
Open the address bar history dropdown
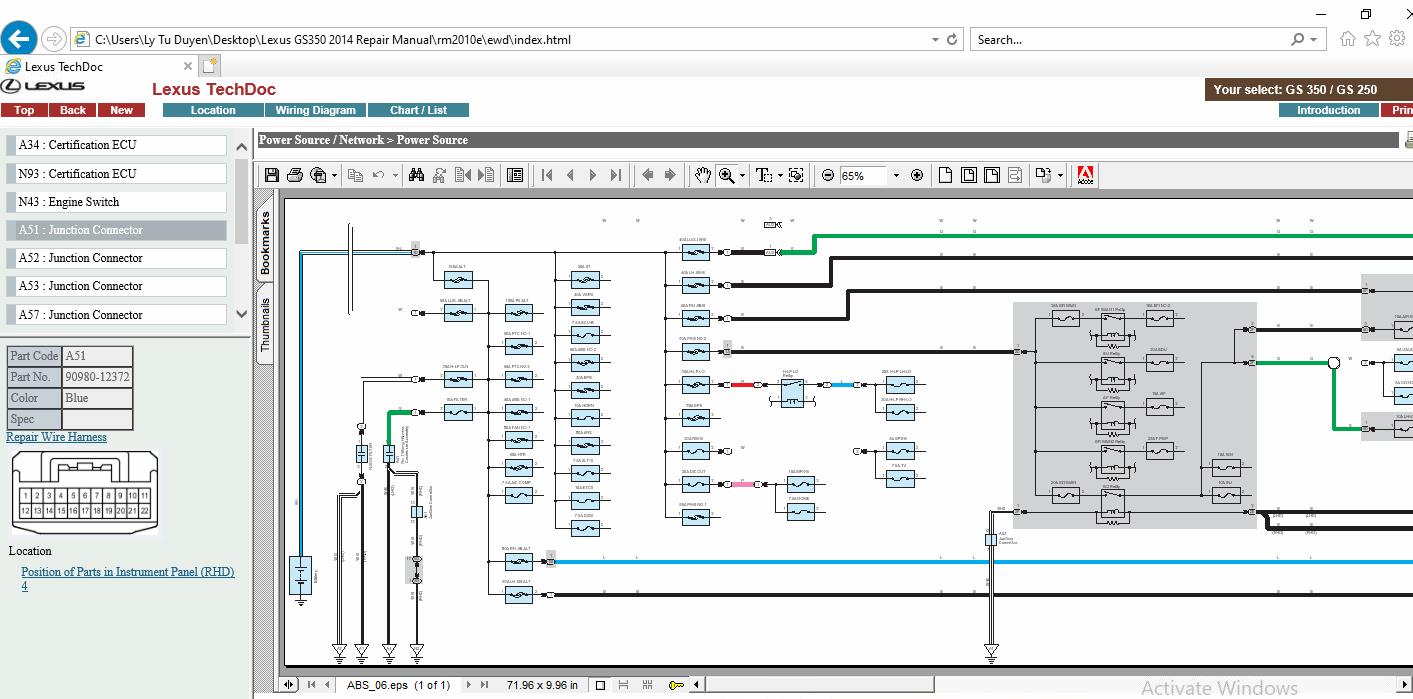pos(935,40)
